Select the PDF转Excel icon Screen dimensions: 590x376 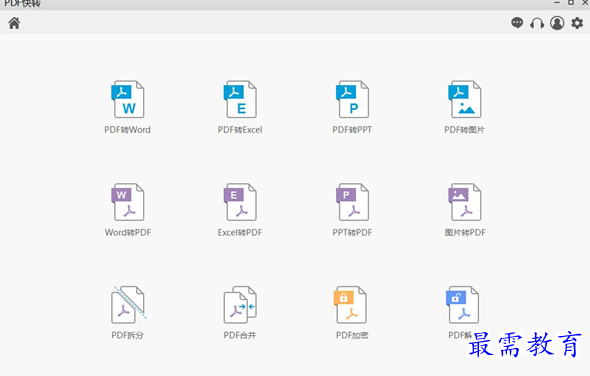pos(240,99)
